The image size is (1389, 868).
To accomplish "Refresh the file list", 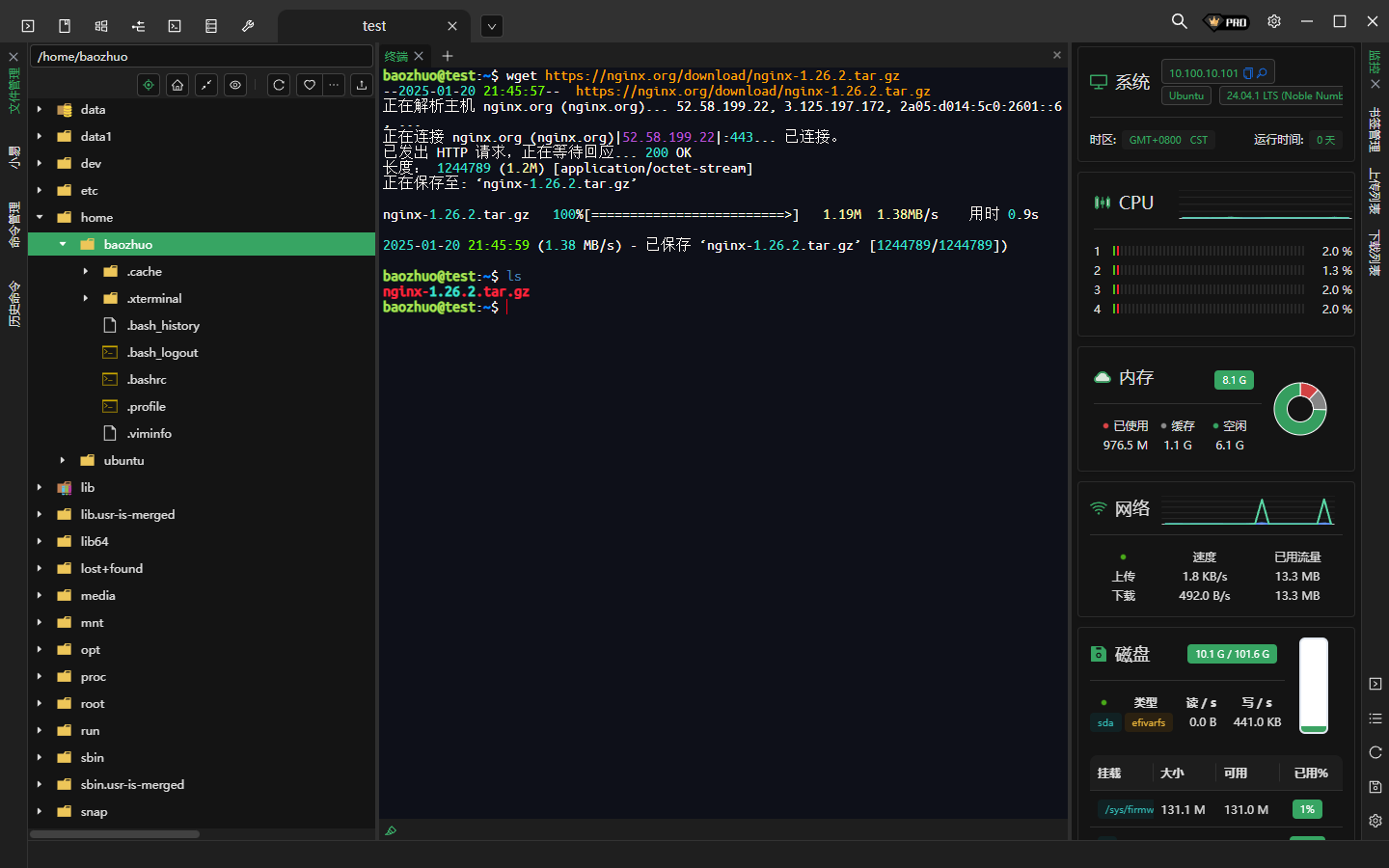I will pyautogui.click(x=279, y=85).
